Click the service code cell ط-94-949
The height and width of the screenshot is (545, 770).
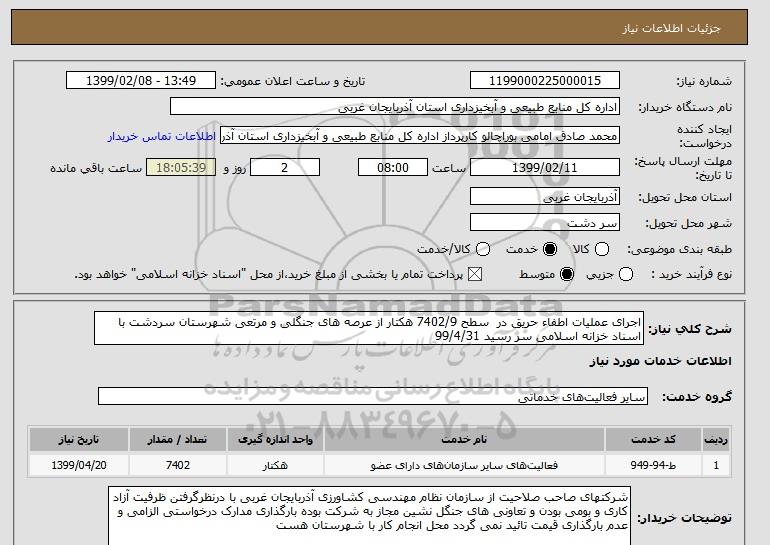(x=653, y=465)
